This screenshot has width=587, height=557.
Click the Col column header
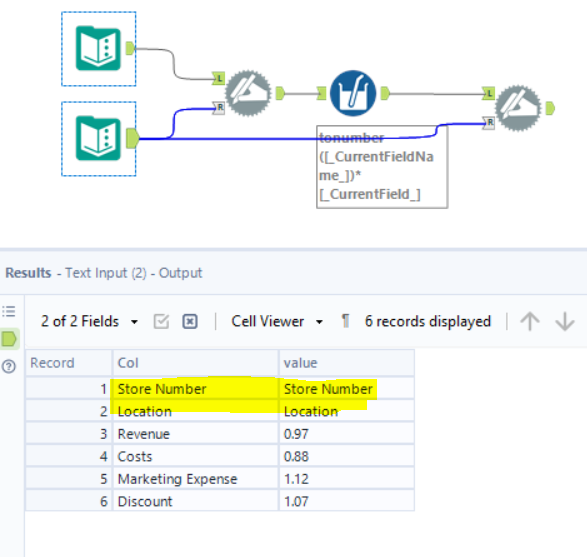coord(195,363)
